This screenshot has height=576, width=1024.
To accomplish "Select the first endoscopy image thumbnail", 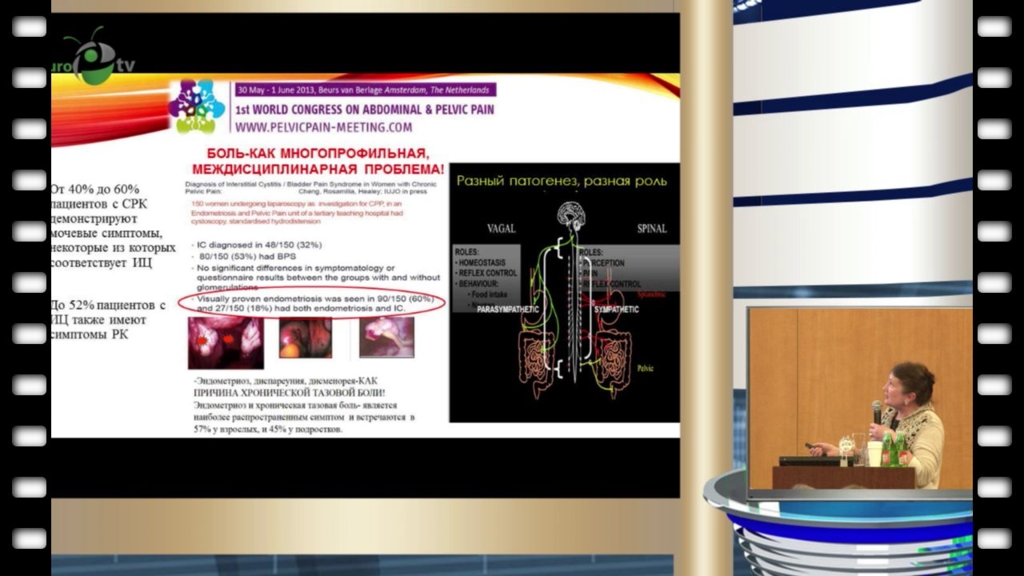I will click(x=225, y=343).
